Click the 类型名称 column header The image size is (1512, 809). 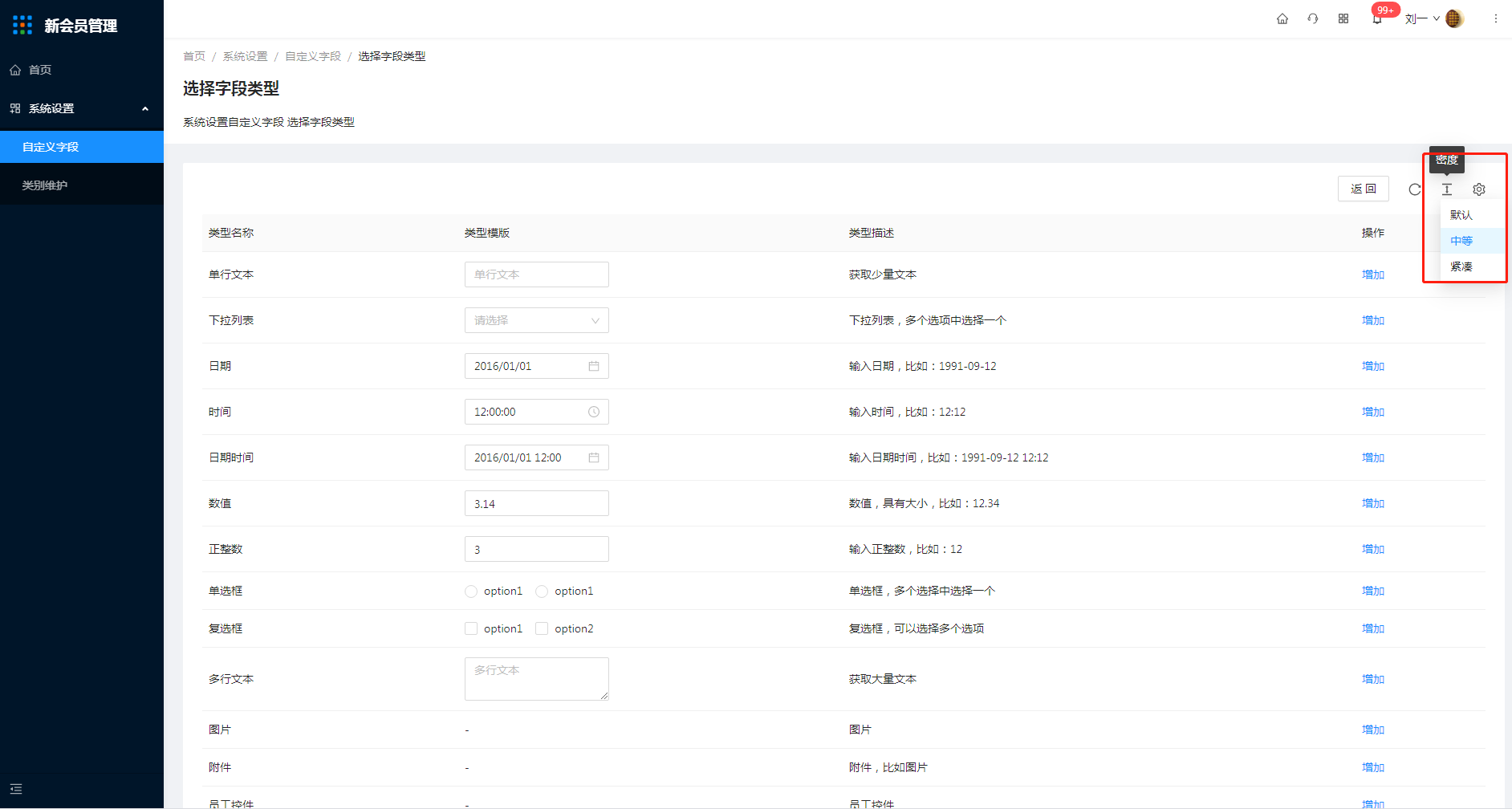tap(231, 233)
